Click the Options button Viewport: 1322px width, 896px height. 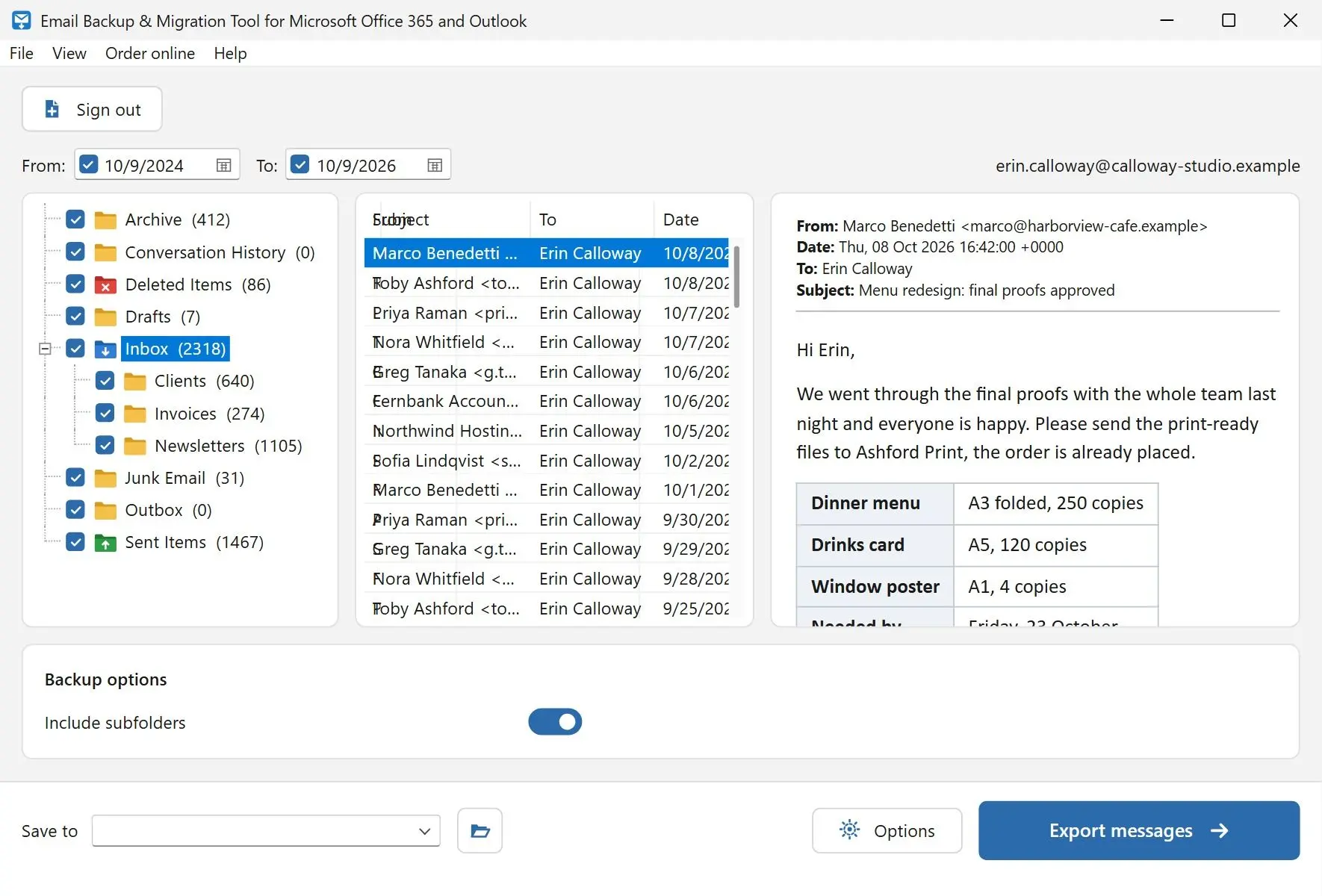coord(887,830)
